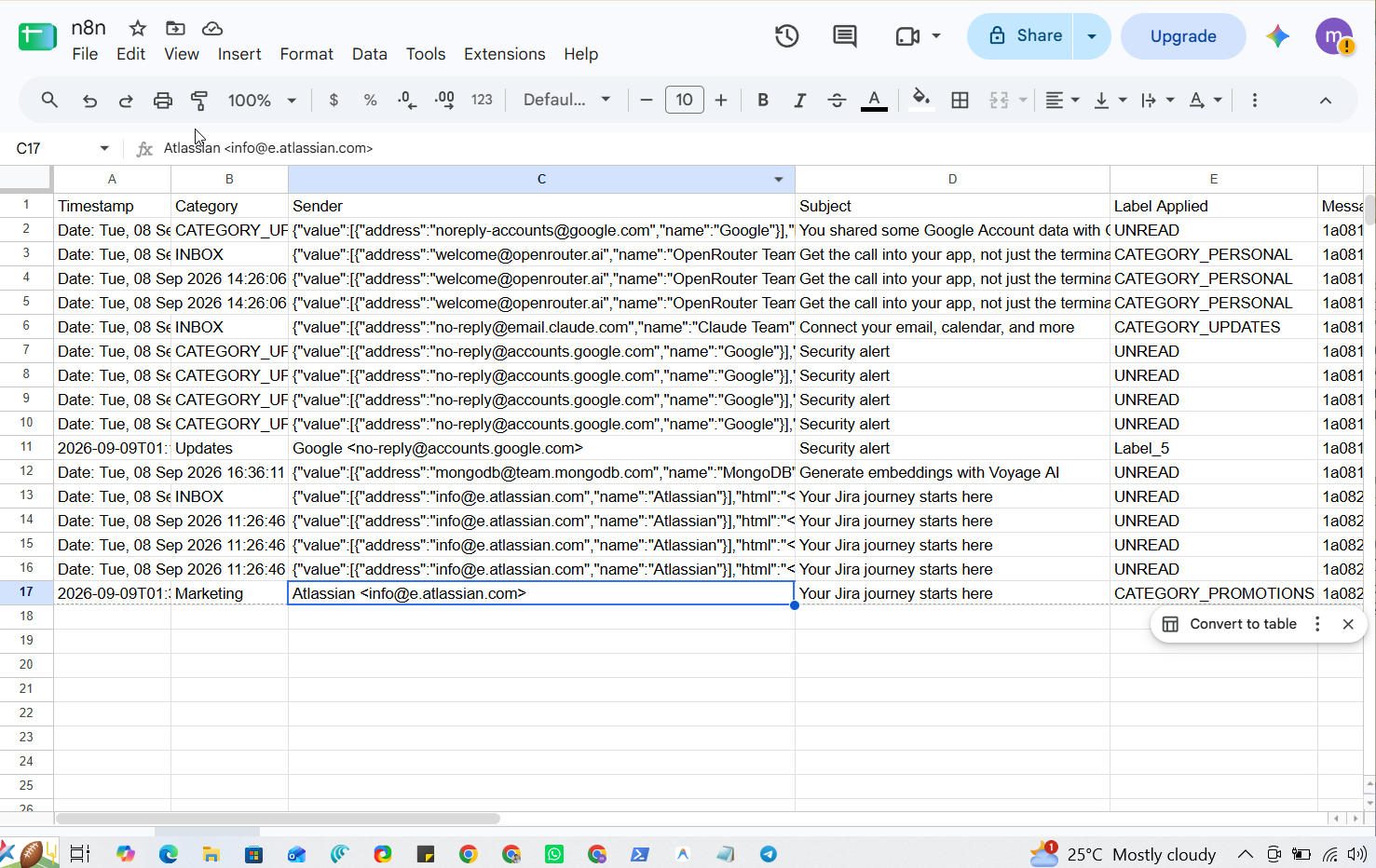Dismiss the Convert to table prompt

tap(1348, 624)
